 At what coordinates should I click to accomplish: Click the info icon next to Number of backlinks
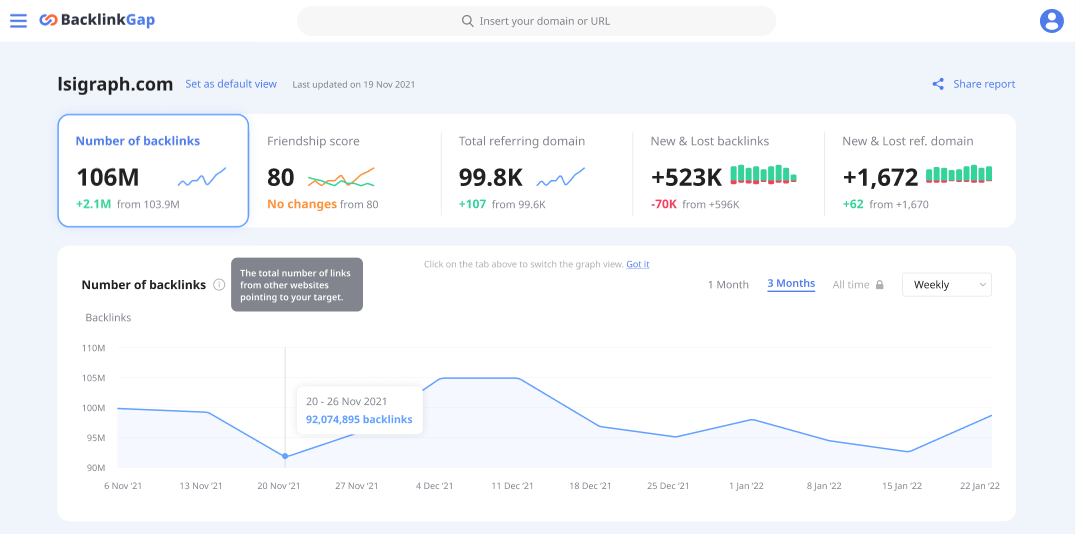pyautogui.click(x=219, y=284)
